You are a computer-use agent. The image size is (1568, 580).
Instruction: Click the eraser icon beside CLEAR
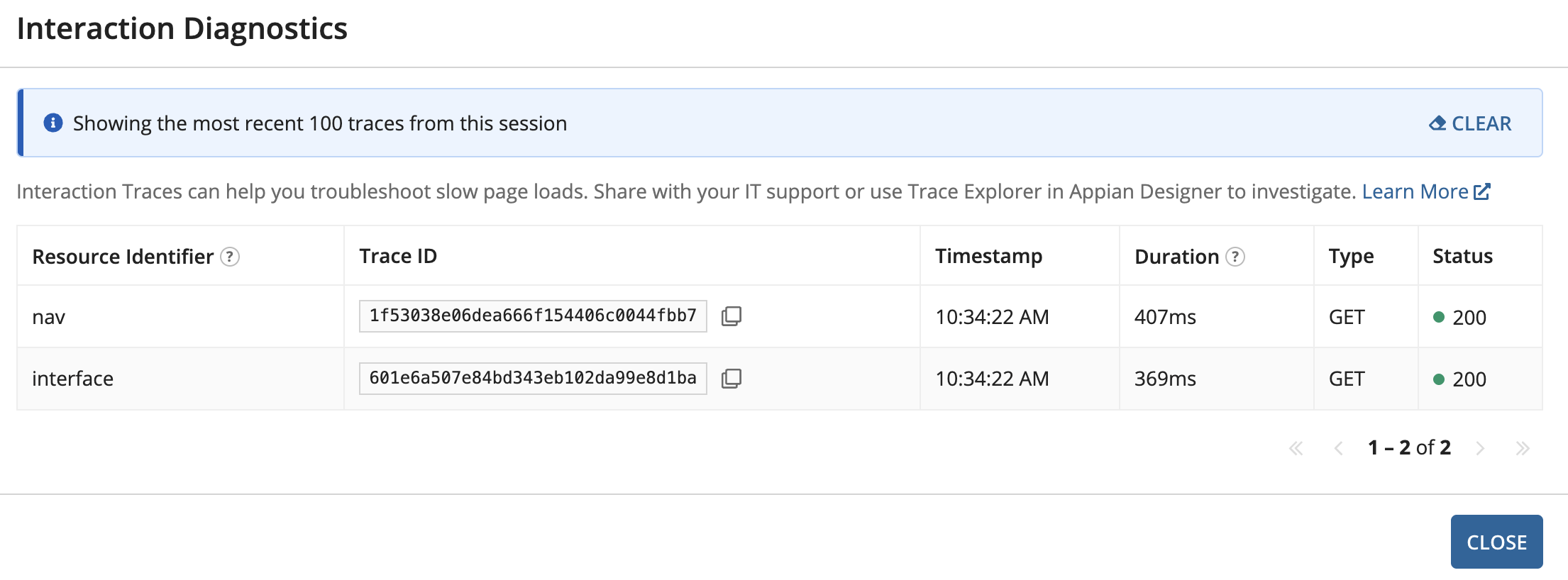click(x=1437, y=123)
